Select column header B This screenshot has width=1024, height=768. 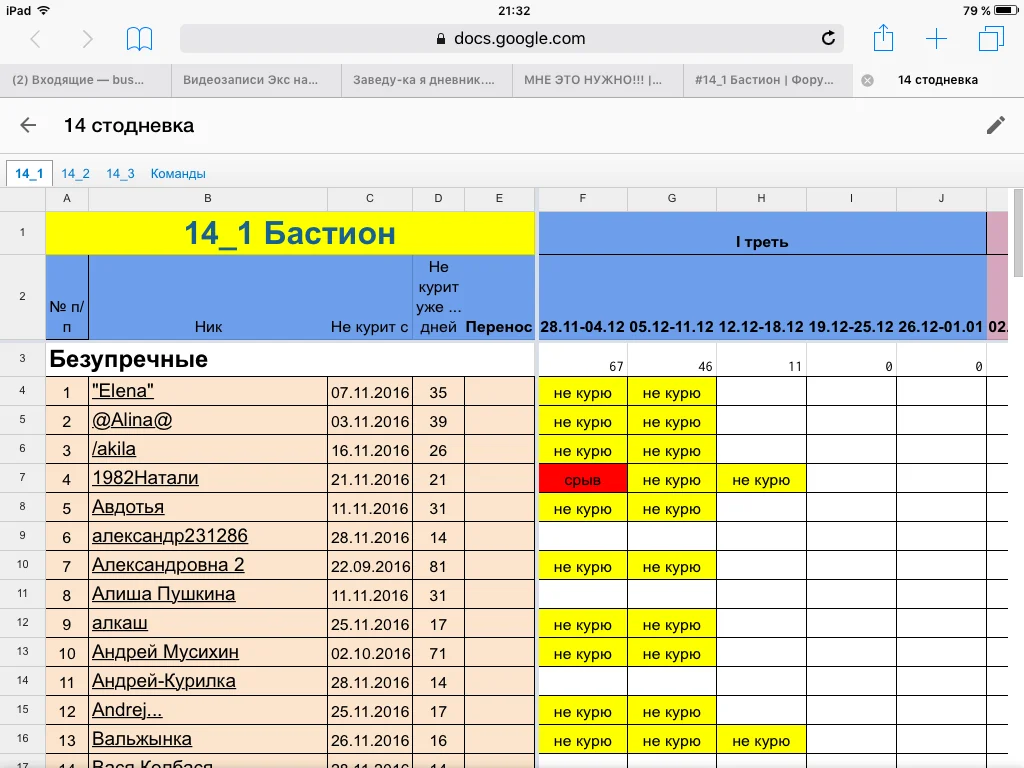(208, 199)
